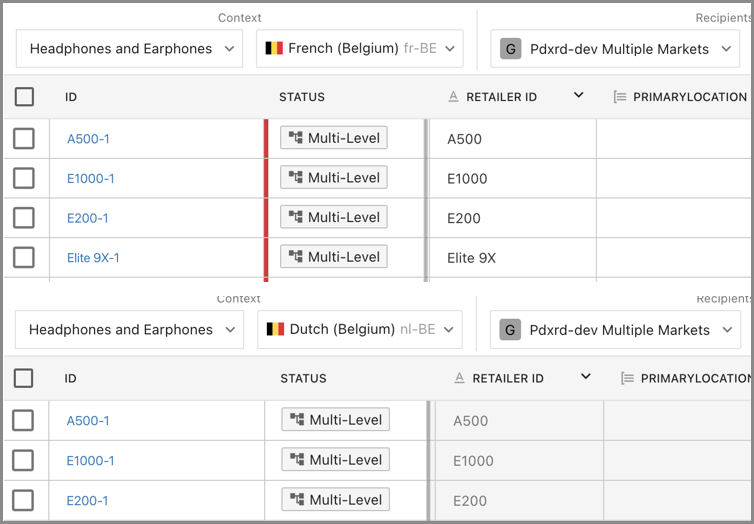
Task: Click the hierarchy icon in the Elite 9X-1 row status
Action: point(295,257)
